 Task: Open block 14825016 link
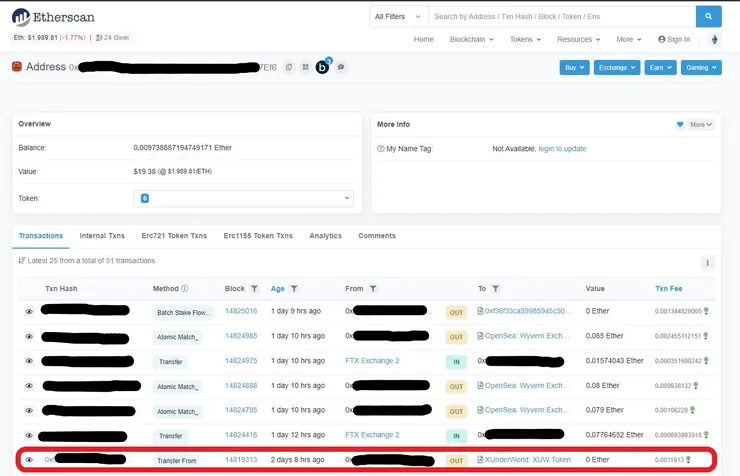[x=241, y=311]
